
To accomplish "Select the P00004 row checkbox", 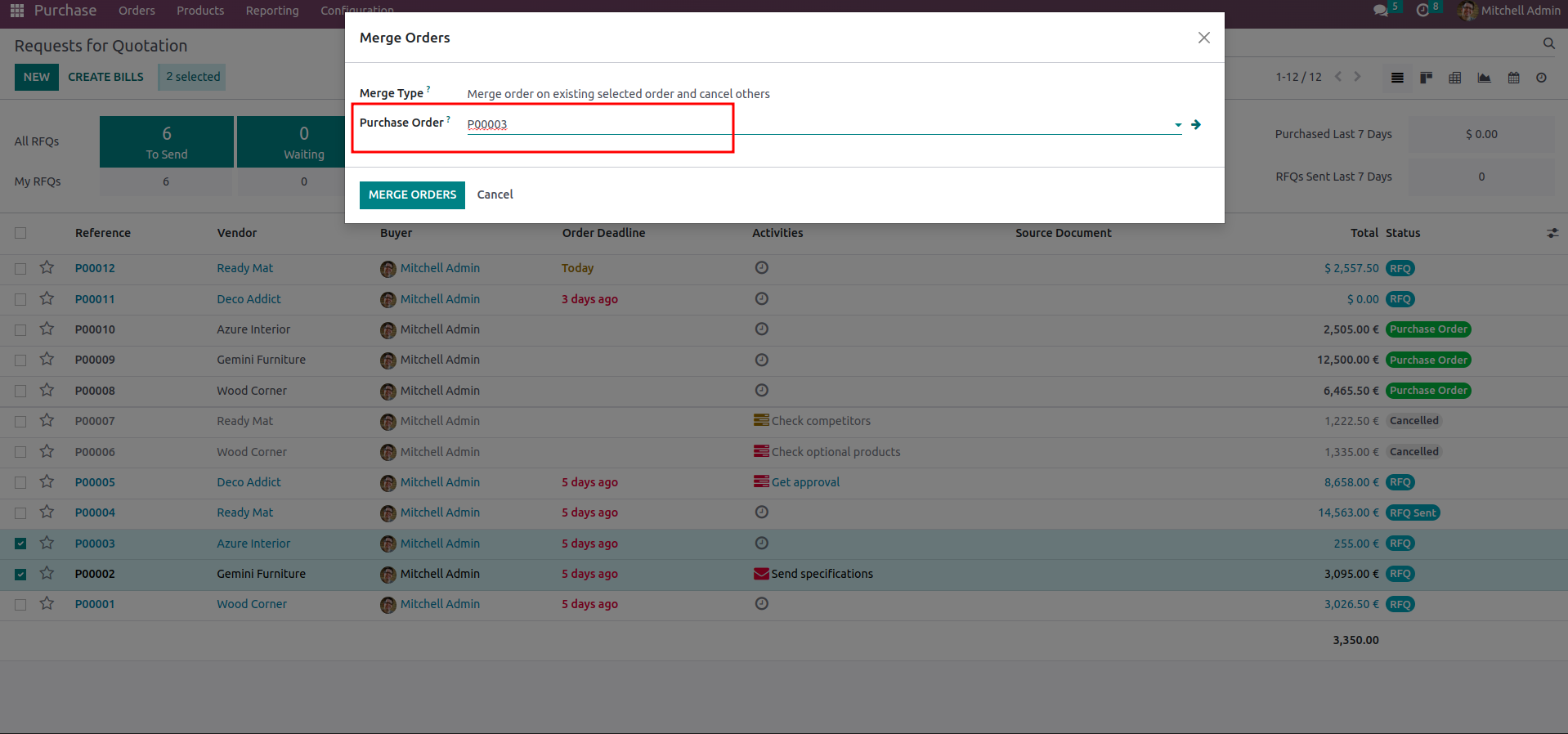I will 20,512.
